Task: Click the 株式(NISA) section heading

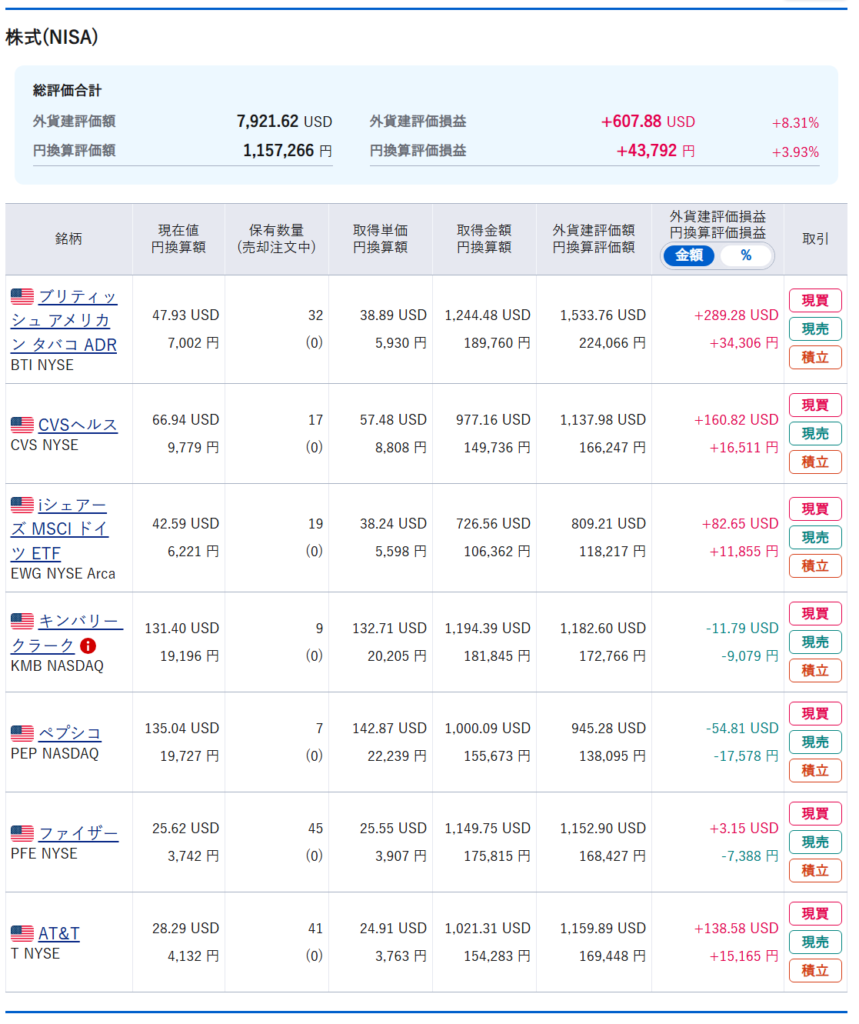Action: [x=52, y=37]
